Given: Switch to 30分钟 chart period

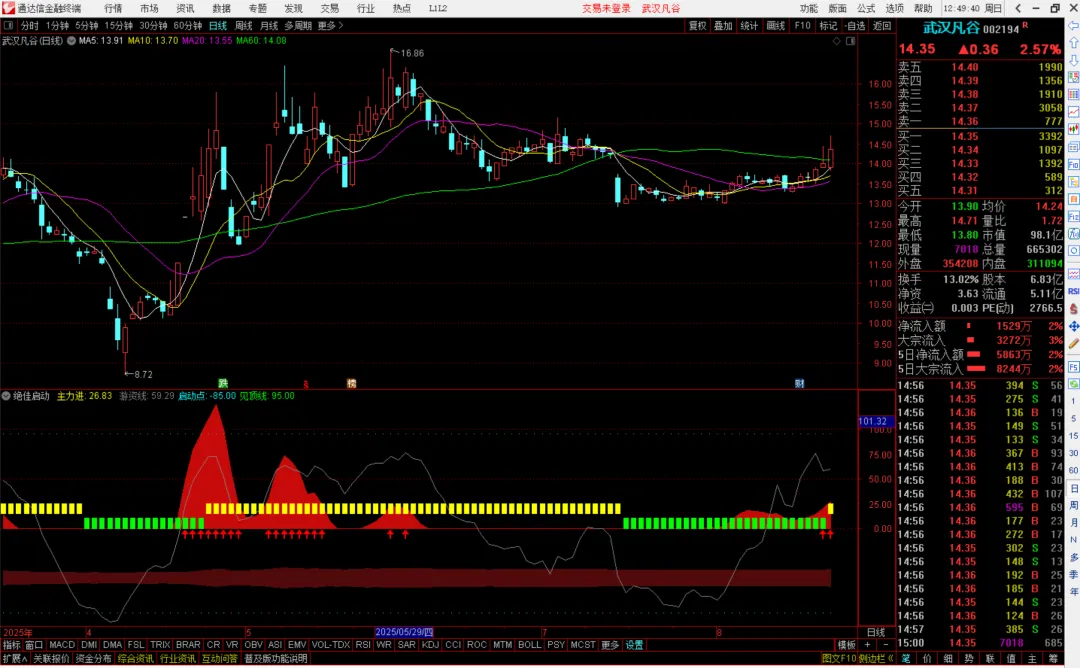Looking at the screenshot, I should click(x=153, y=25).
